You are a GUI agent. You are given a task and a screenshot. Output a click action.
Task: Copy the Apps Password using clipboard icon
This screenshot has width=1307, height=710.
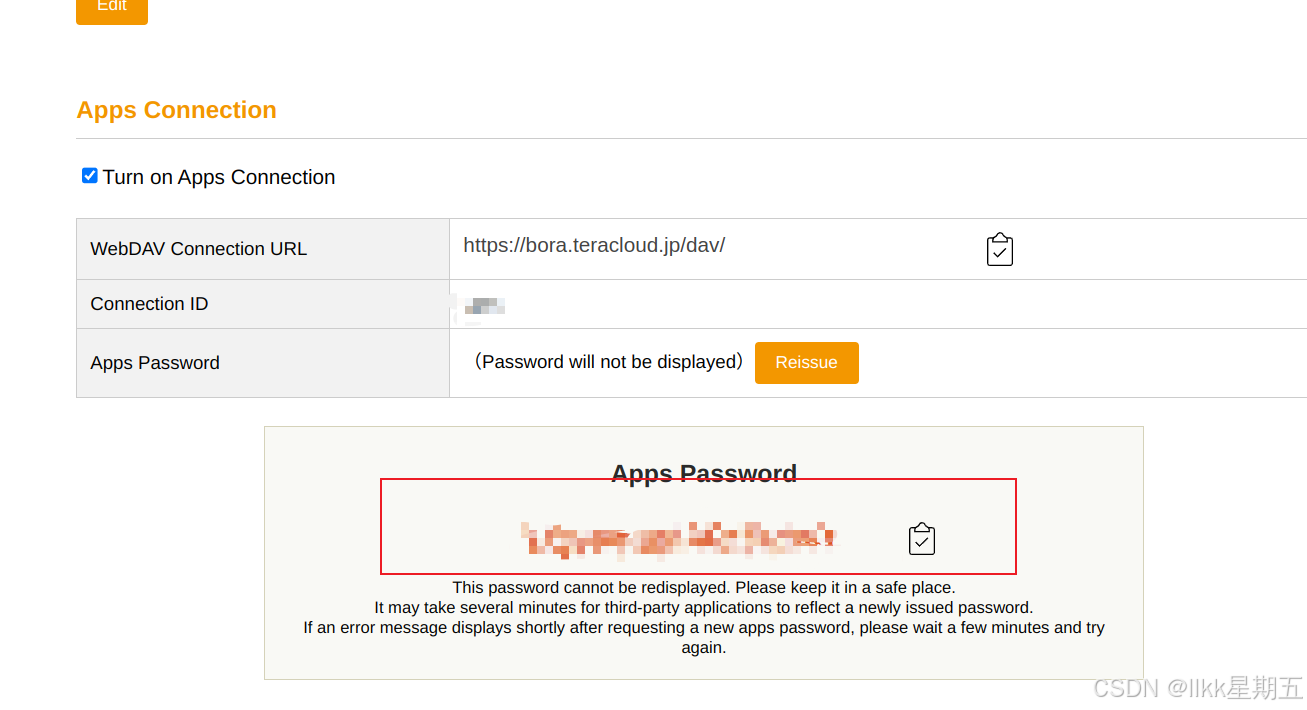(x=921, y=539)
